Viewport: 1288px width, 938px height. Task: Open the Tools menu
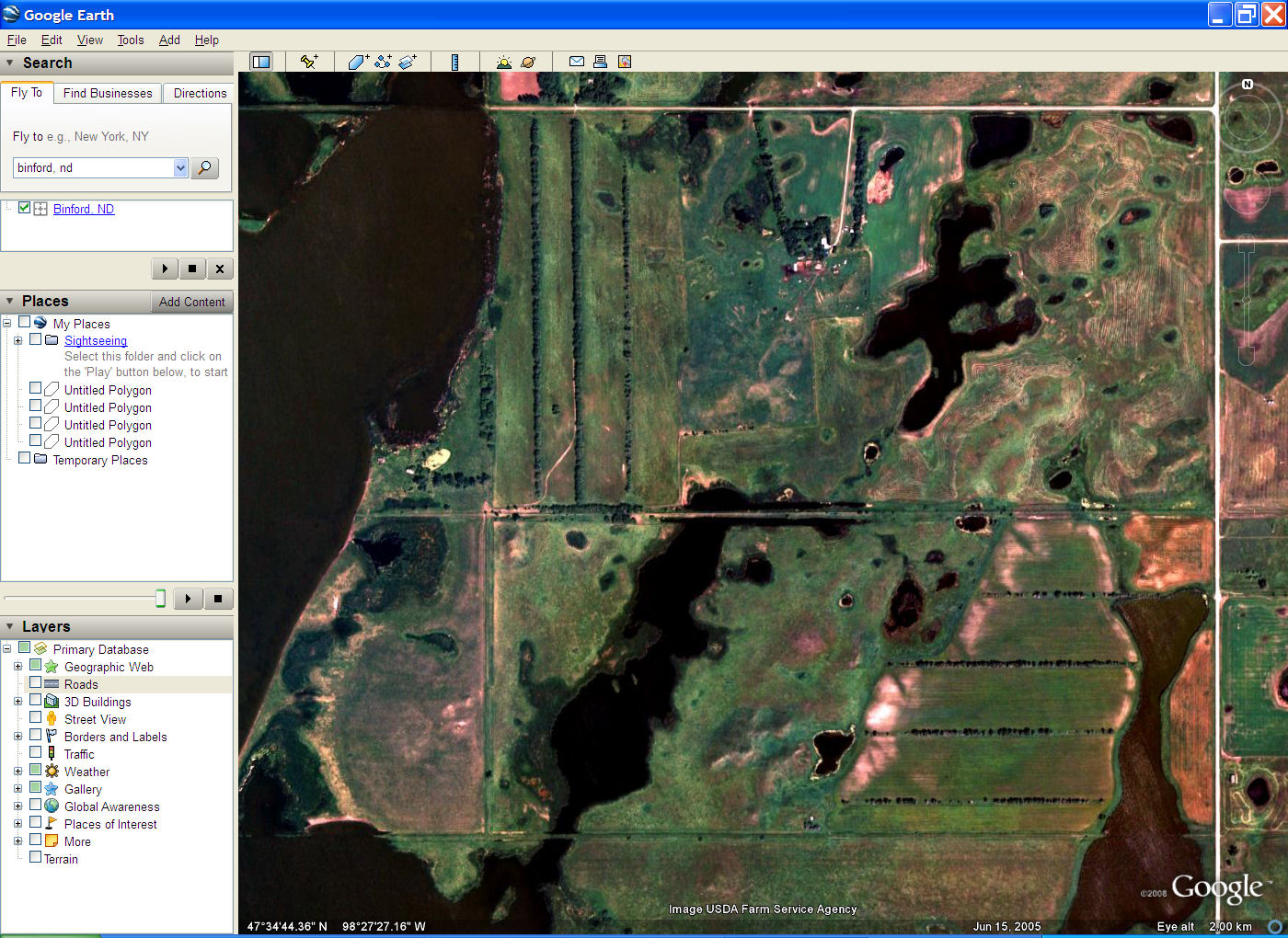(131, 40)
